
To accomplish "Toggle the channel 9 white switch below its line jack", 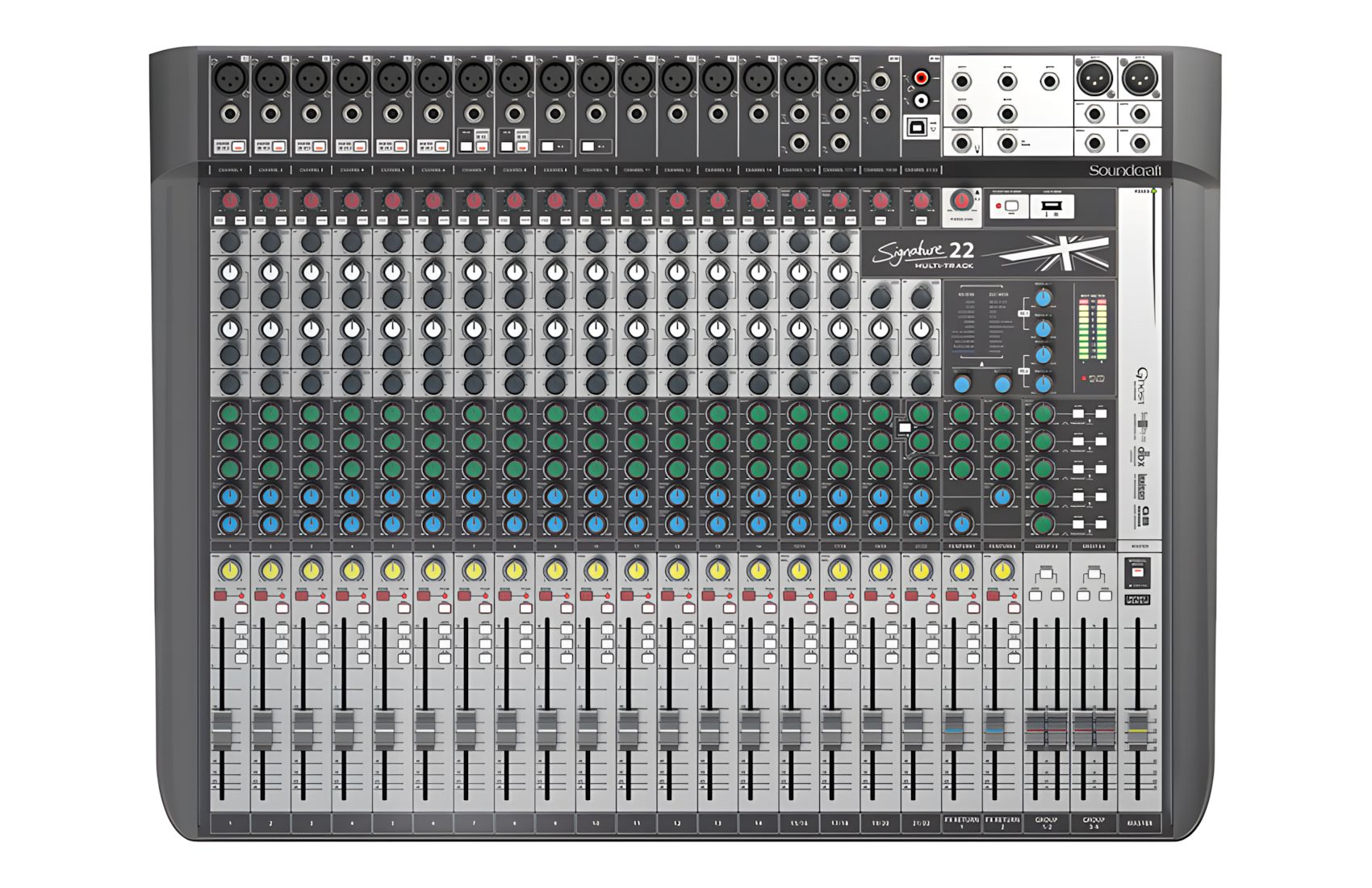I will coord(548,147).
